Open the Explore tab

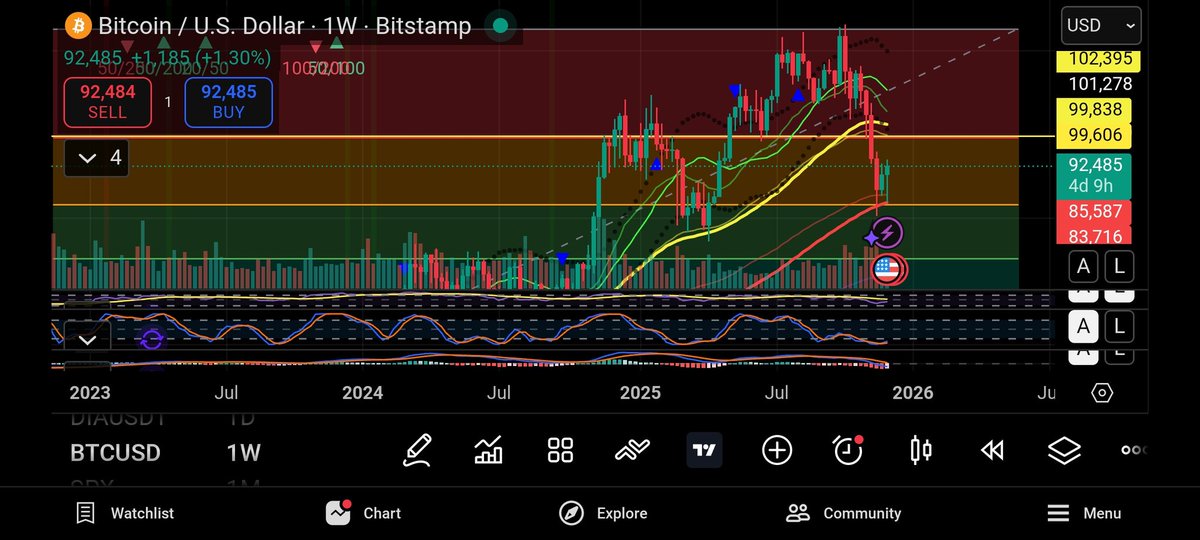[603, 513]
